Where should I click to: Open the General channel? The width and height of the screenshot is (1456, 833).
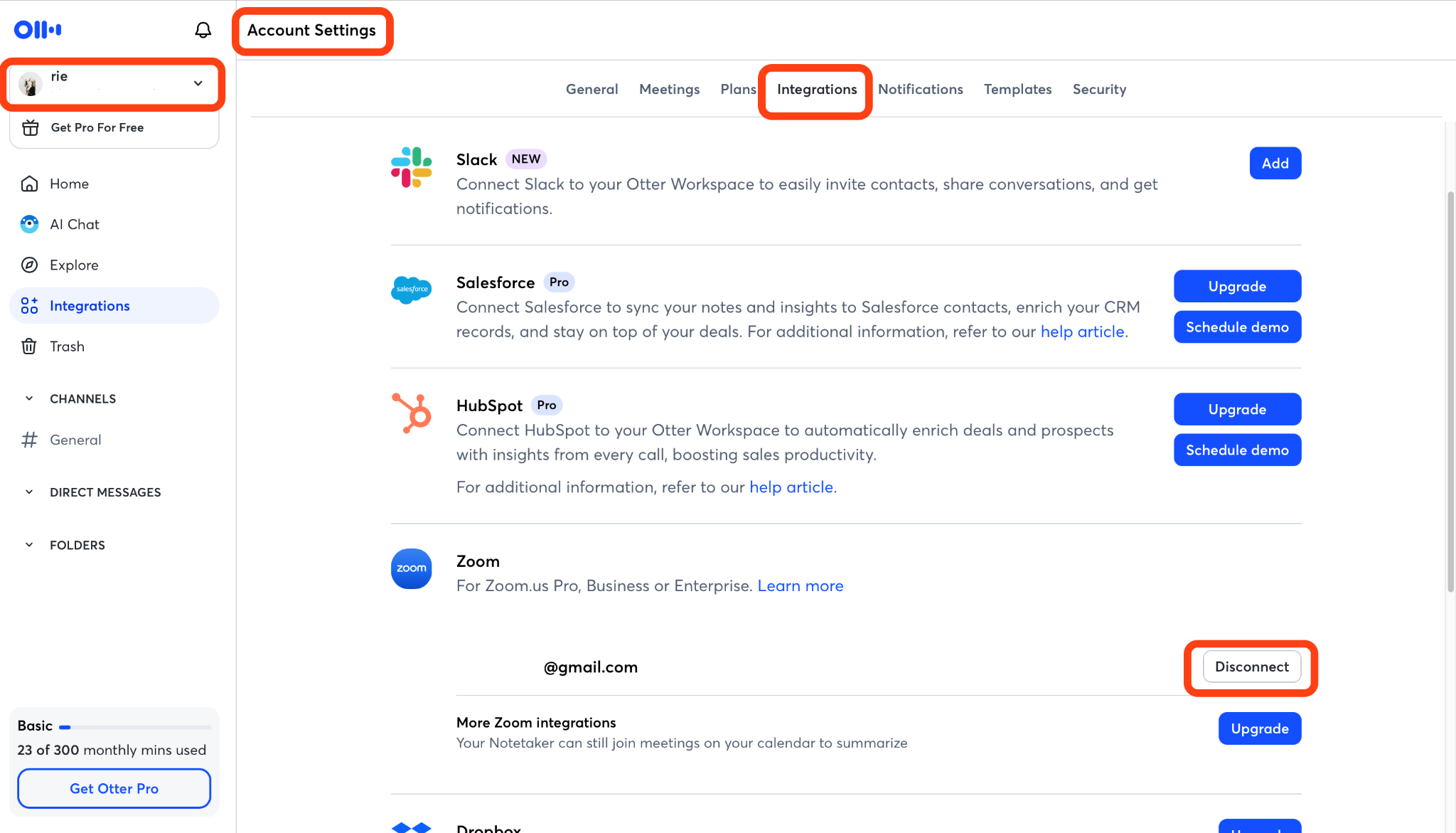click(114, 440)
